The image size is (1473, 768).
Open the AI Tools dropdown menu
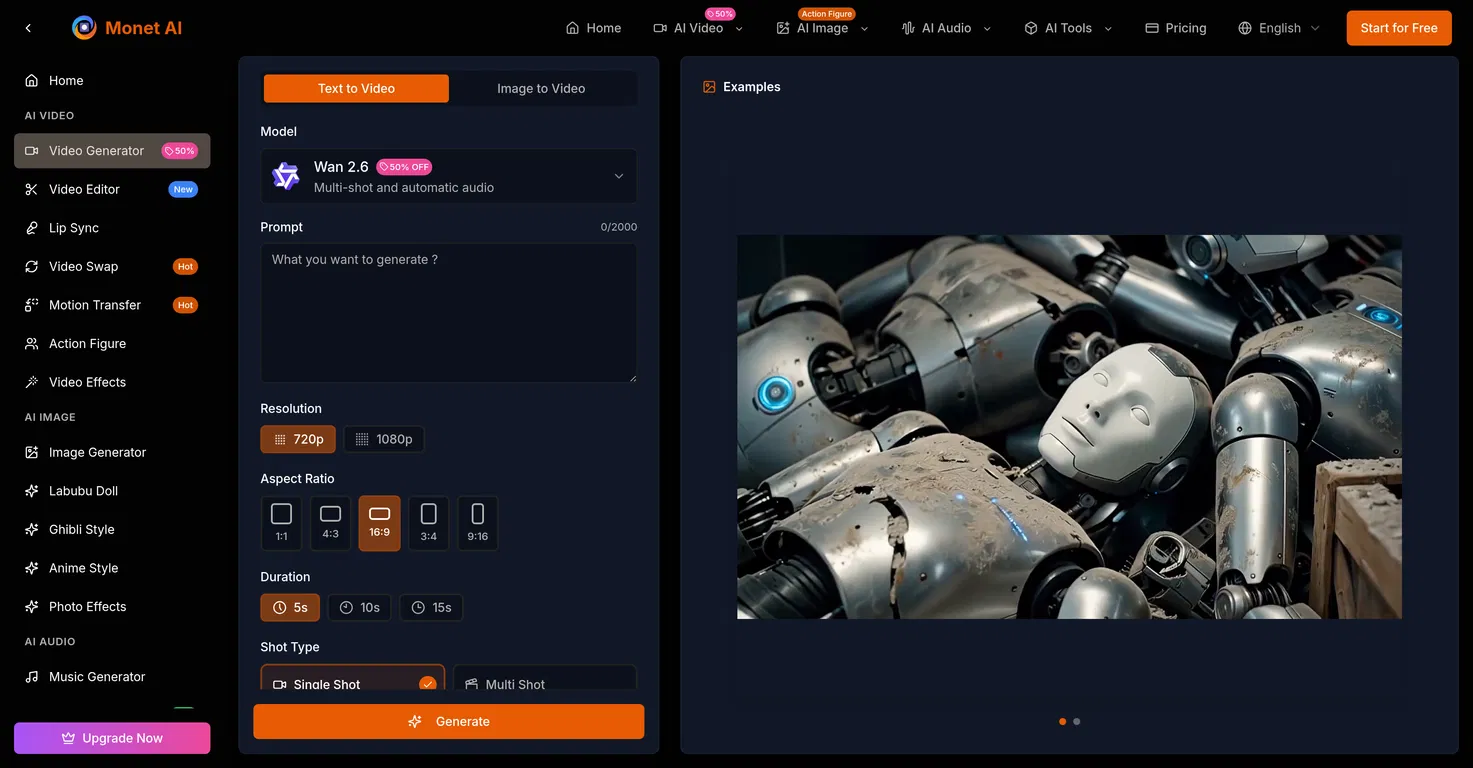pos(1068,28)
